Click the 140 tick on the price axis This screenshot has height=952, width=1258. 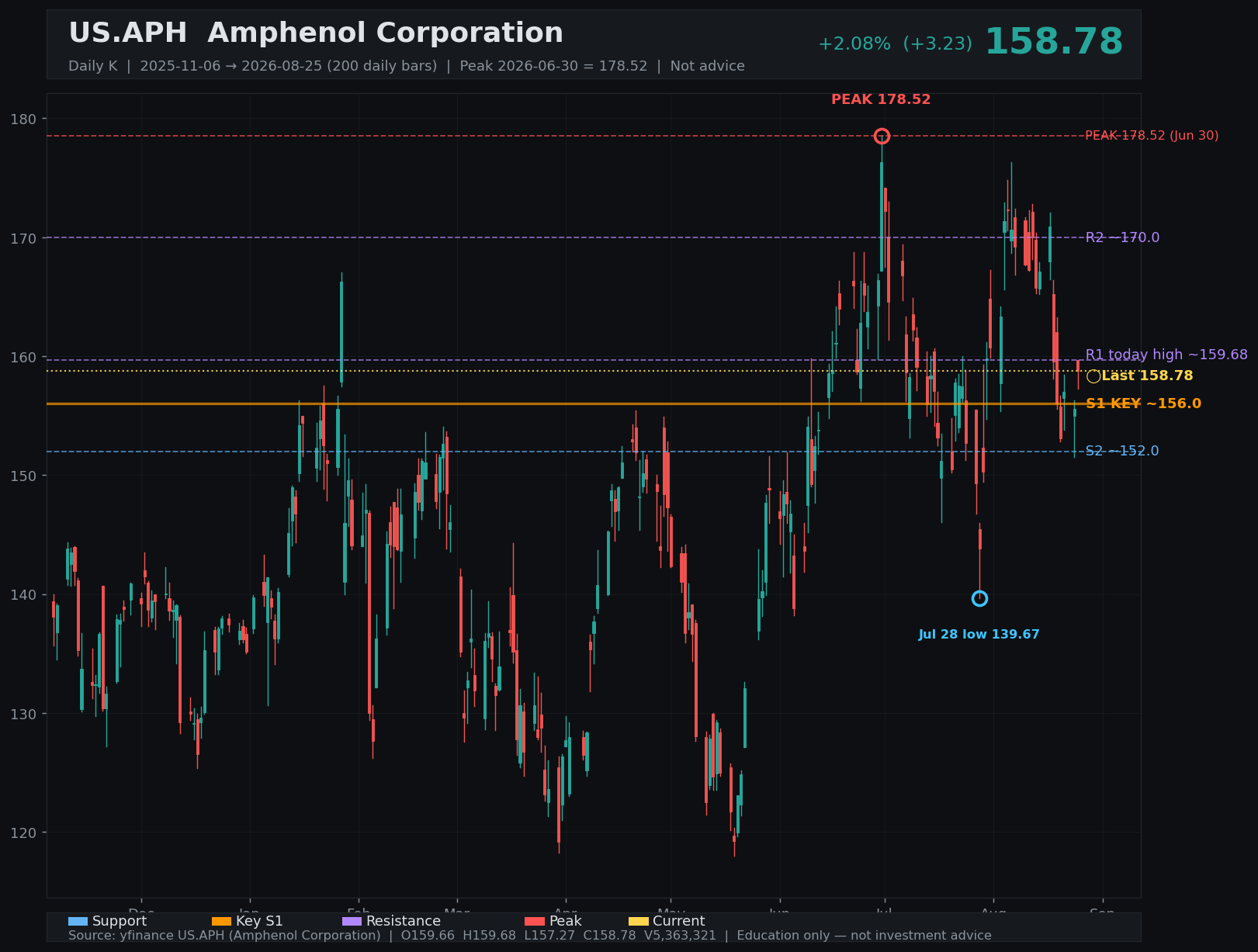click(x=23, y=594)
